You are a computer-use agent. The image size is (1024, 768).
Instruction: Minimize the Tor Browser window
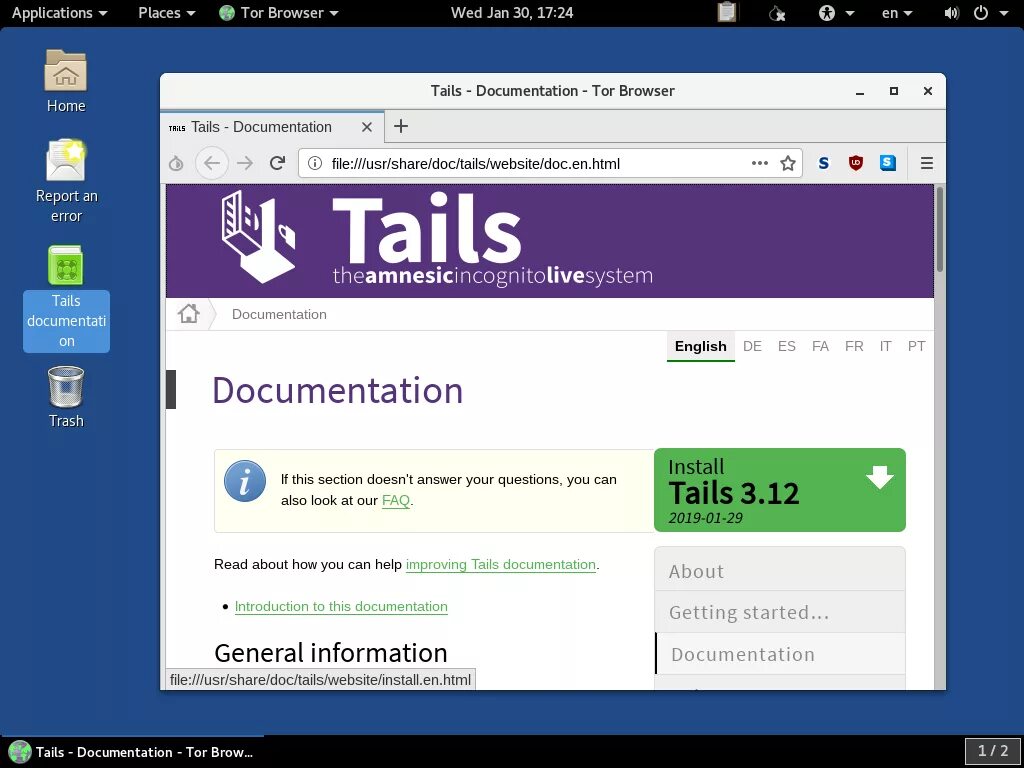[860, 91]
